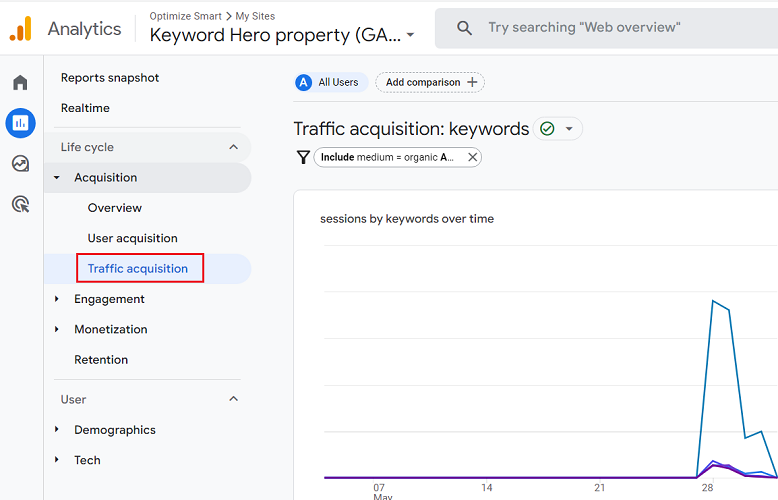Click 'Traffic acquisition: keywords' title
The height and width of the screenshot is (500, 778).
pyautogui.click(x=411, y=129)
